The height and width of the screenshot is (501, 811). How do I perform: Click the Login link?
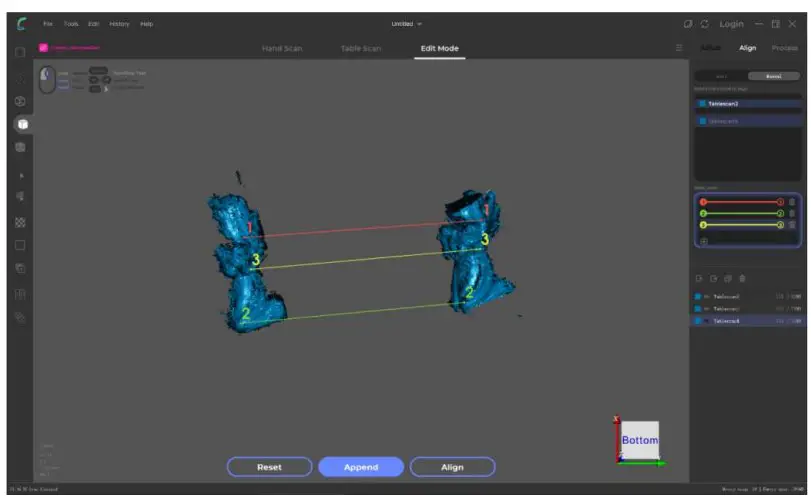(731, 24)
